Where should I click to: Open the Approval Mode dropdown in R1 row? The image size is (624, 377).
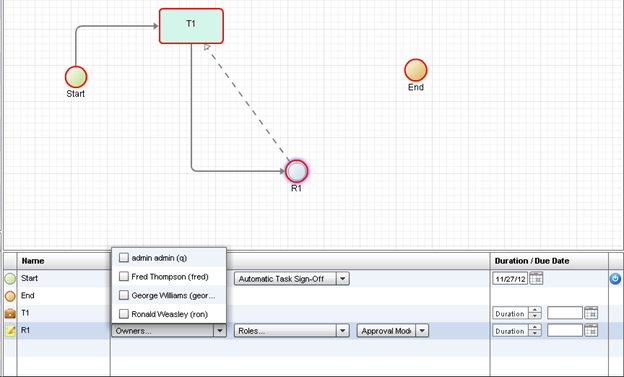[x=422, y=330]
